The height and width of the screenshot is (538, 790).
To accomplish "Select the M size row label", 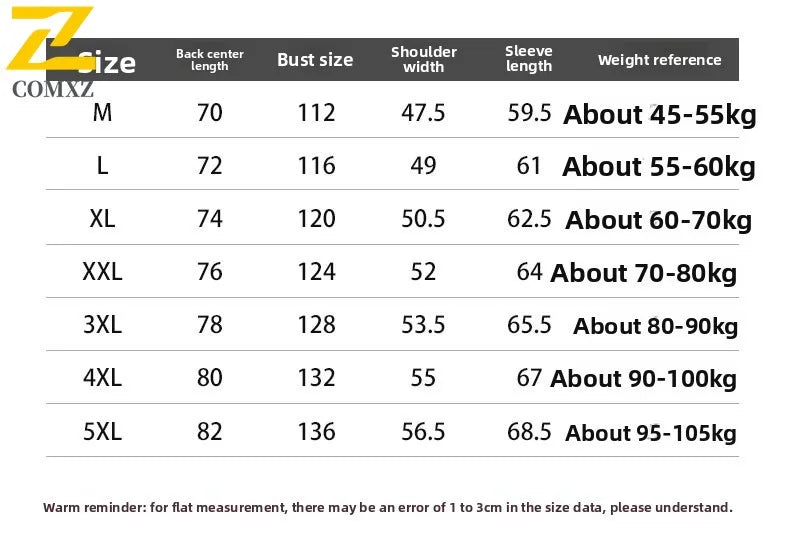I will (102, 113).
